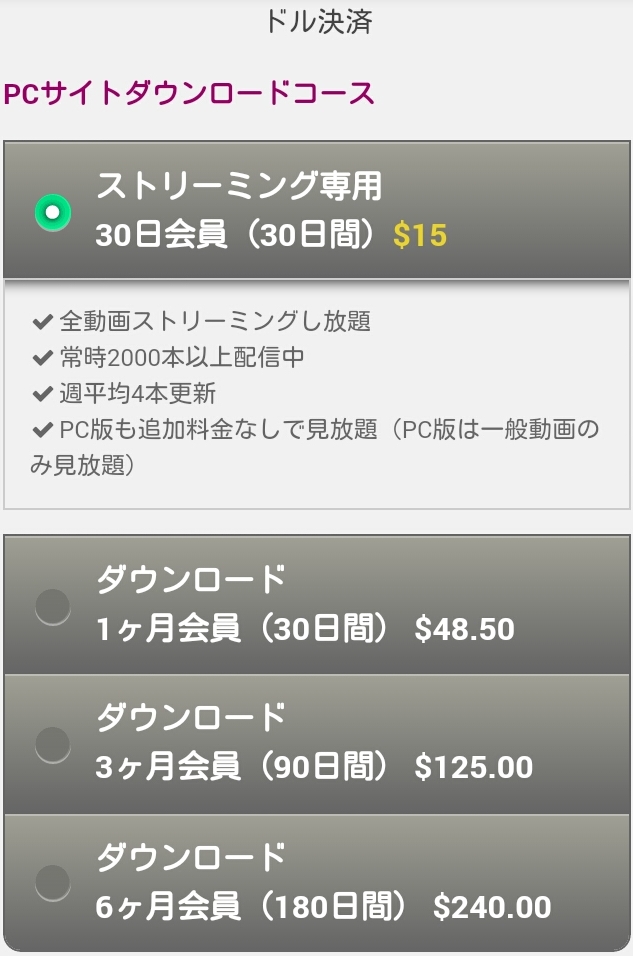Click the checkmark icon beside 常時2000本以上配信中
Screen dimensions: 633x956
click(x=42, y=358)
